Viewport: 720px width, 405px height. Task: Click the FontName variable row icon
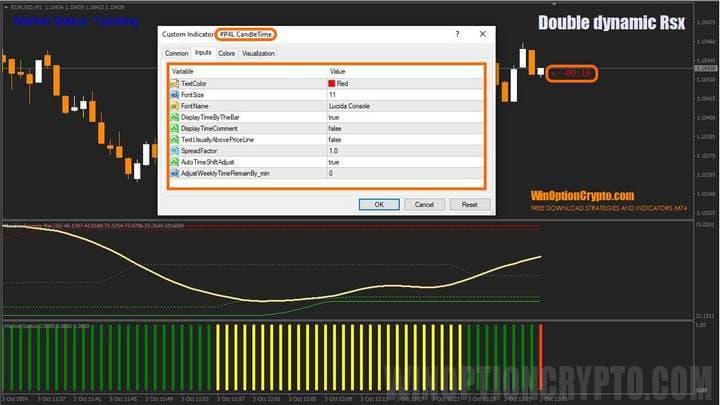point(174,106)
